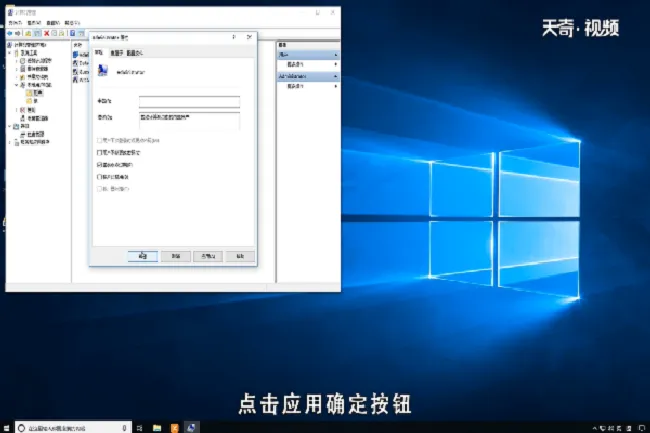Image resolution: width=650 pixels, height=433 pixels.
Task: Open 更多操作 submenu under 用户 section
Action: tap(308, 65)
